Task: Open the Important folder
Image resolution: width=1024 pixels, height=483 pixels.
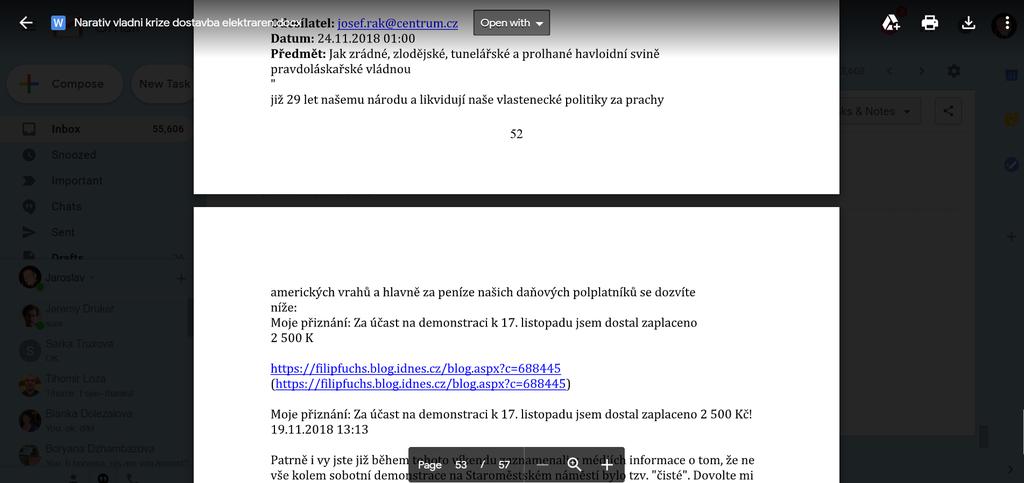Action: point(76,180)
